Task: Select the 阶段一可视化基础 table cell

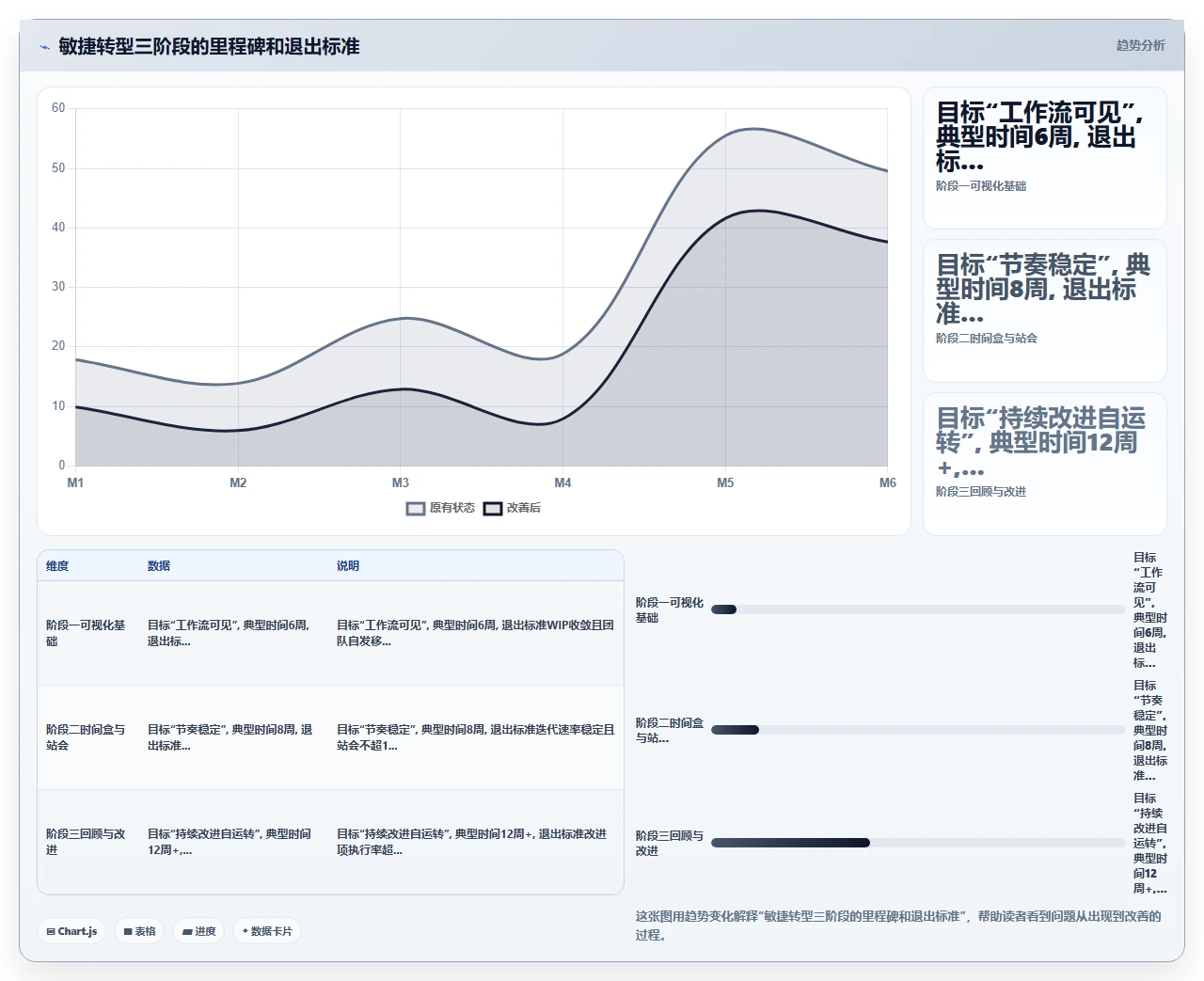Action: tap(88, 633)
